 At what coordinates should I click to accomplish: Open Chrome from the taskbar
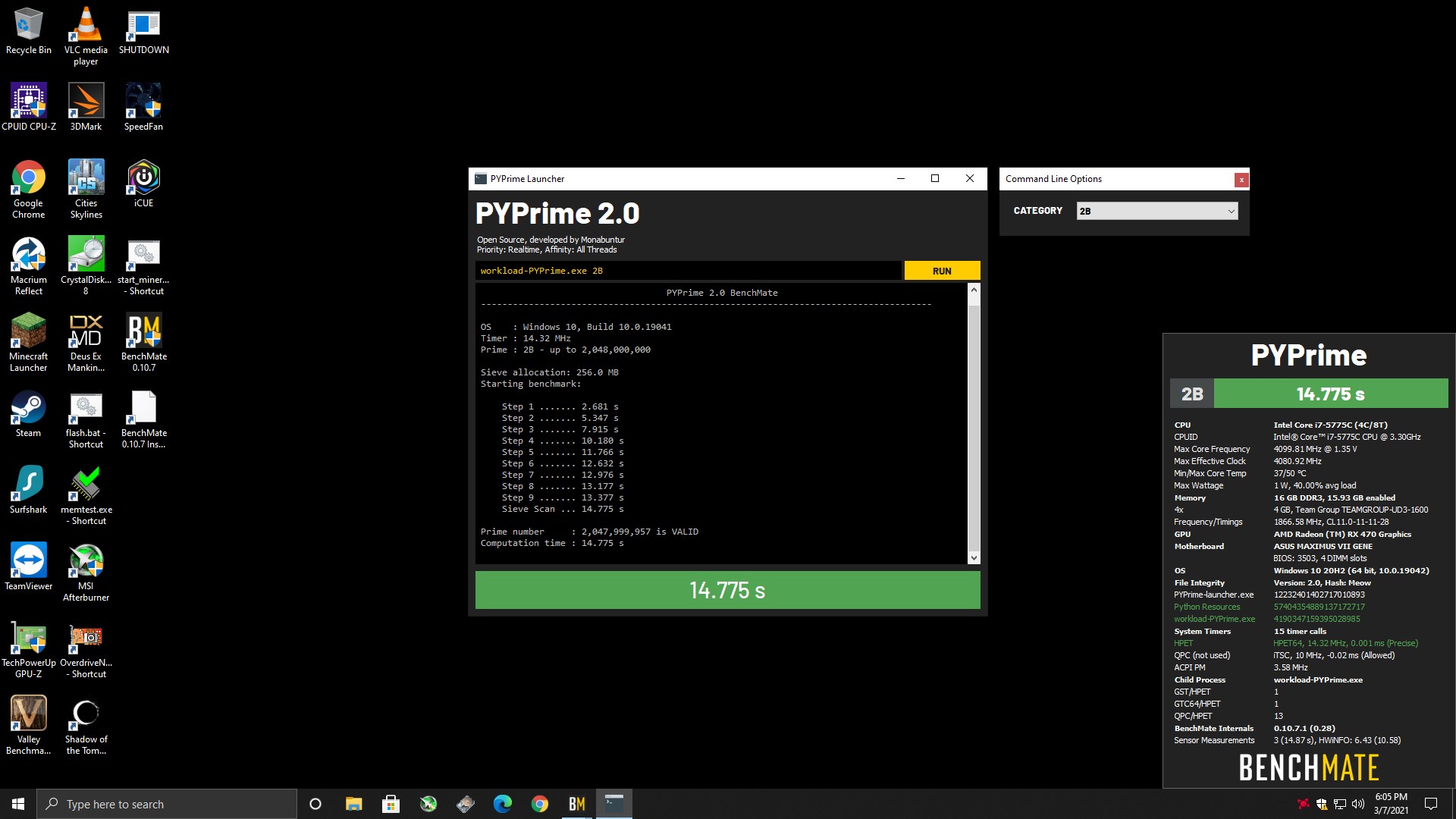coord(539,804)
